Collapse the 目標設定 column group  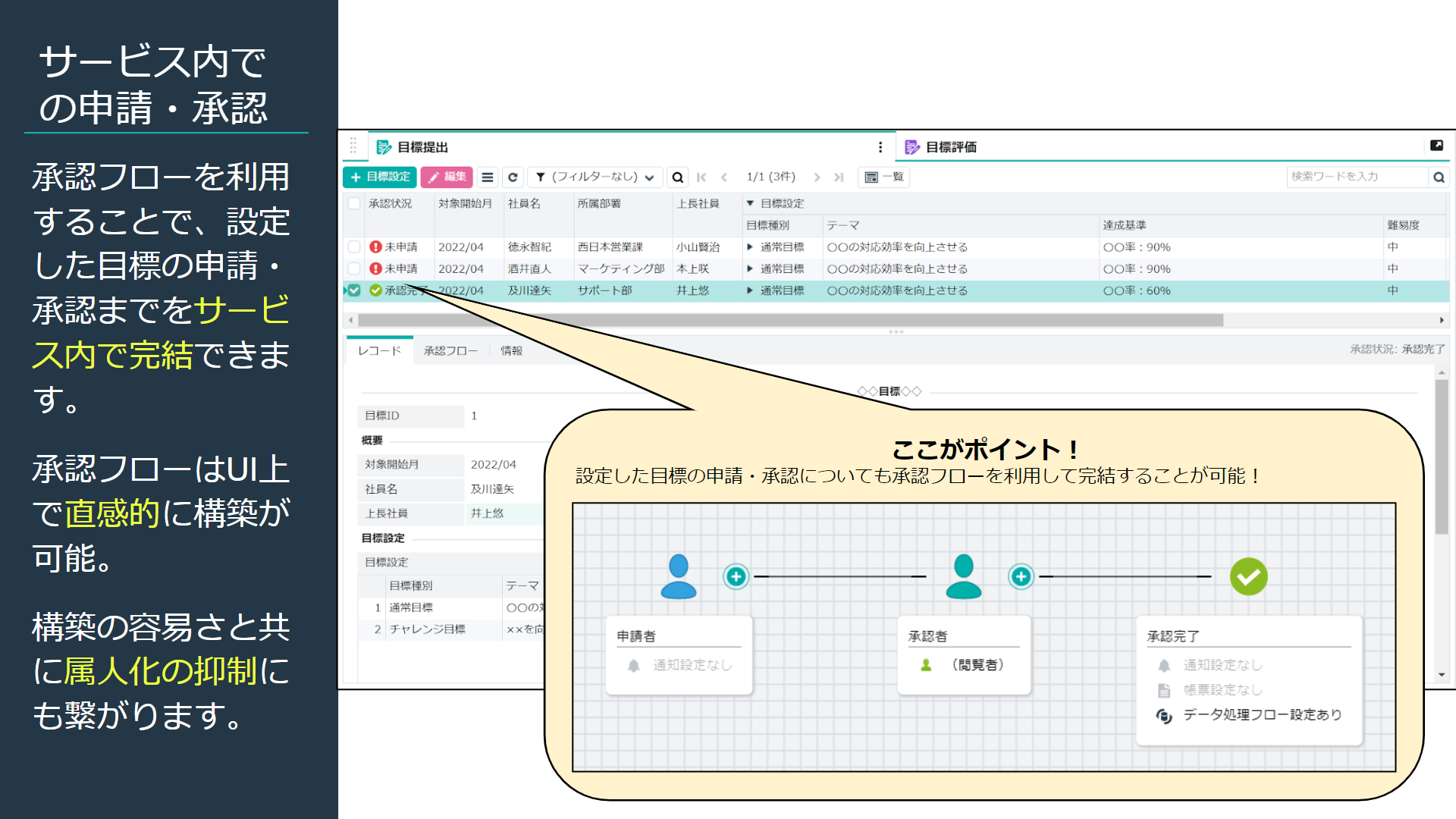pos(750,203)
